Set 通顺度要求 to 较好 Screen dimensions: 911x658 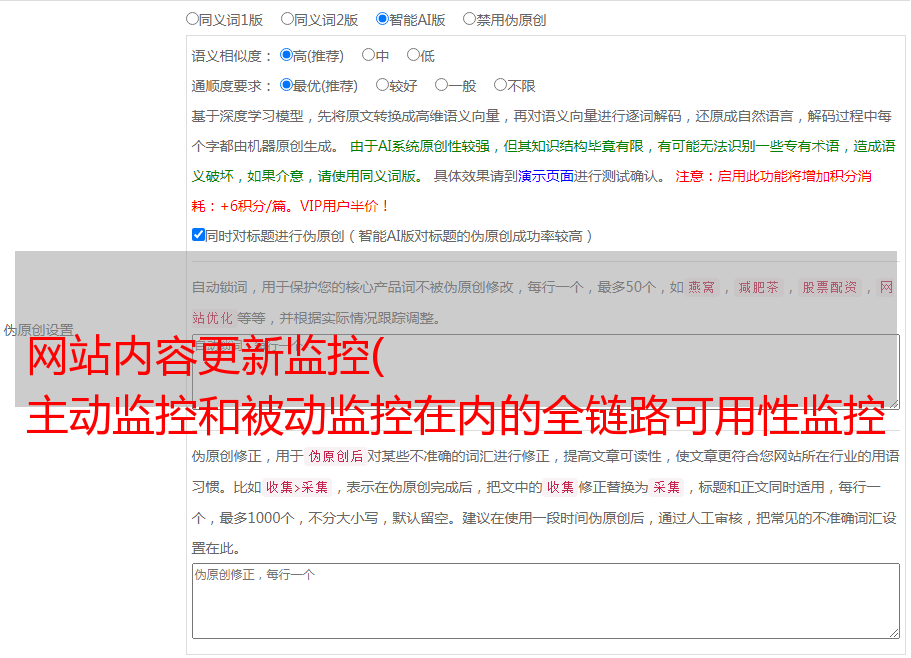382,85
